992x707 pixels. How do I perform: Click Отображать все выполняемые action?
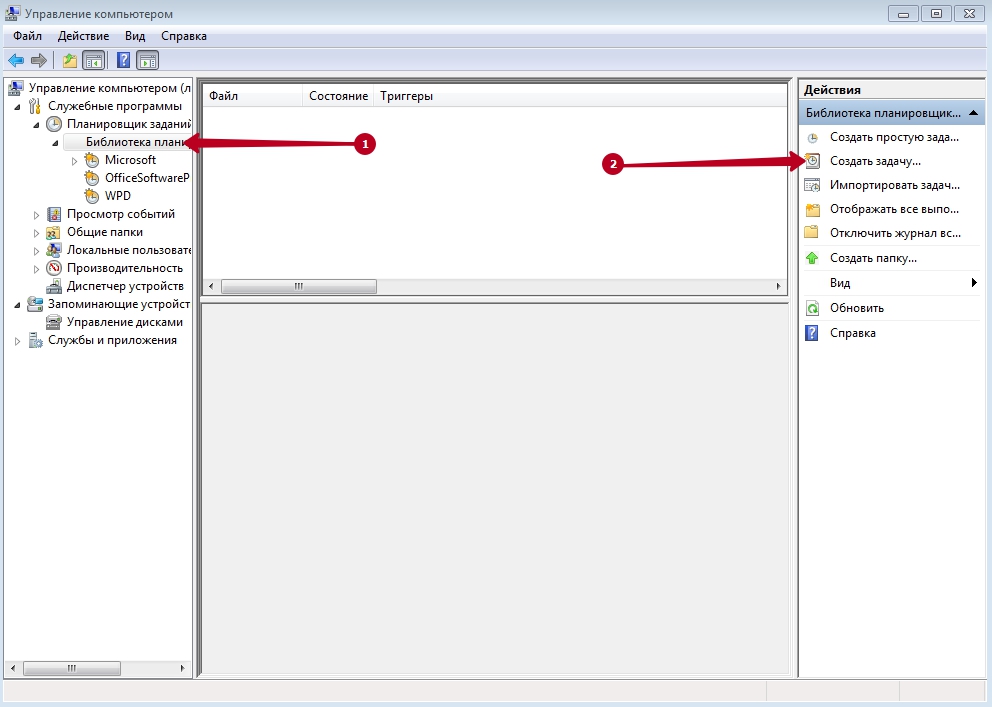tap(894, 209)
